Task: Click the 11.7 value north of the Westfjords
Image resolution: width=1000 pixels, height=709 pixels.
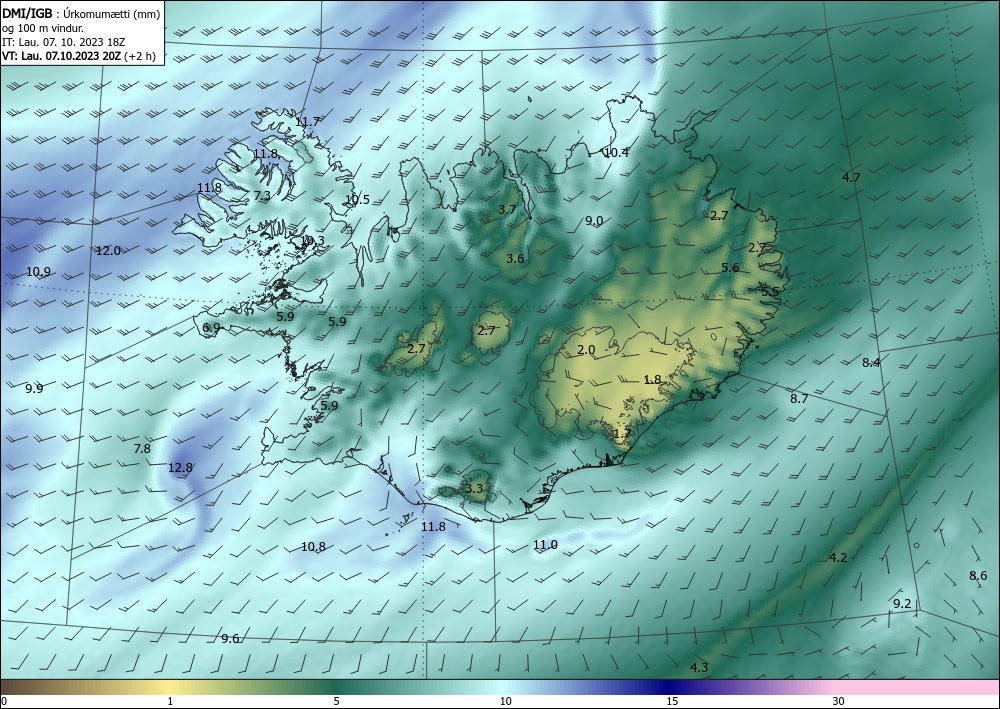Action: [307, 121]
